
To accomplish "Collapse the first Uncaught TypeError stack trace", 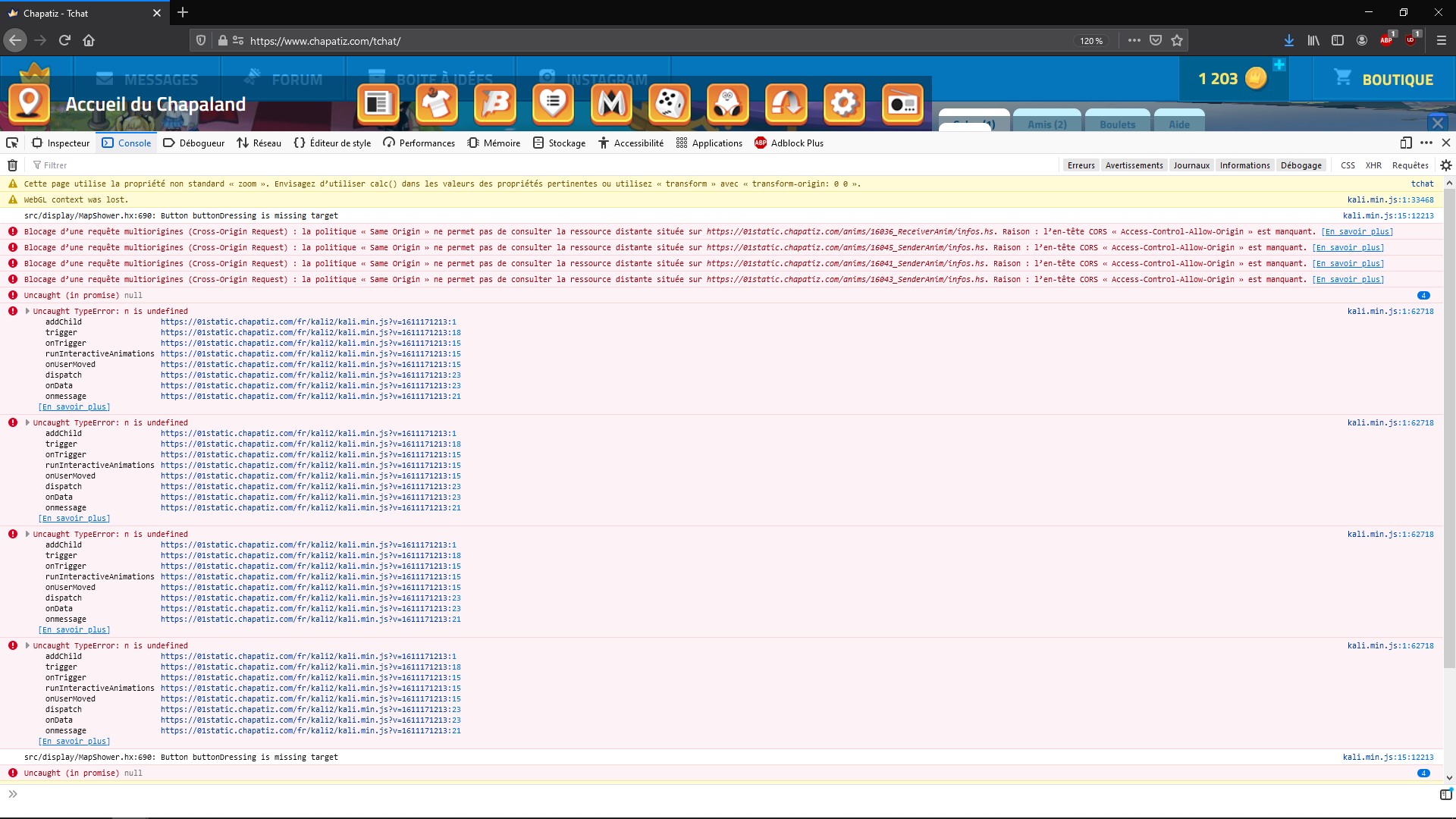I will 27,311.
